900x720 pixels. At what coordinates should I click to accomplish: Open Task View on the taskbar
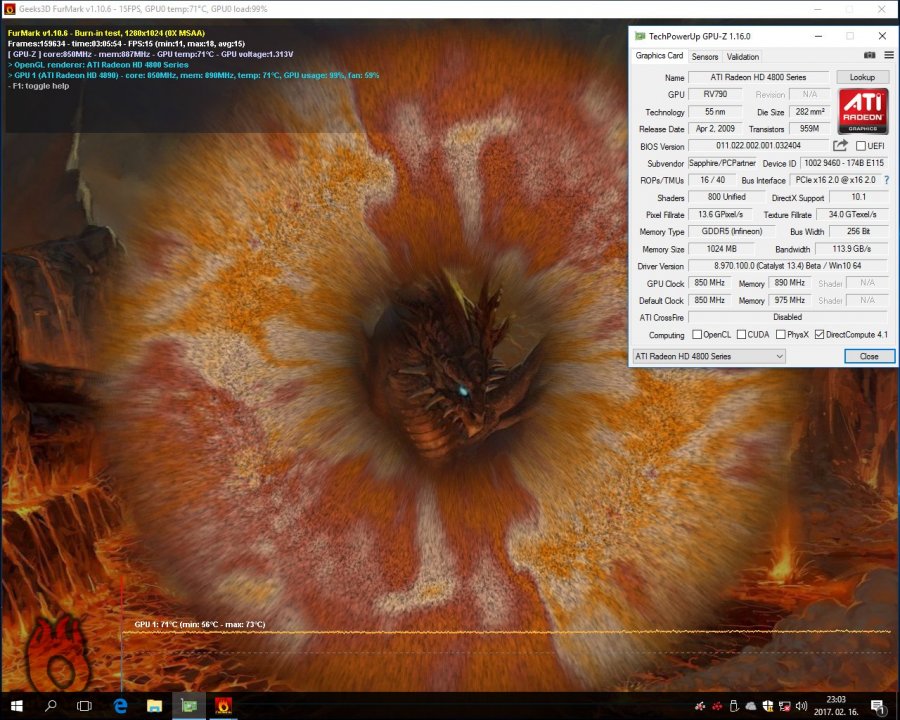click(x=84, y=706)
